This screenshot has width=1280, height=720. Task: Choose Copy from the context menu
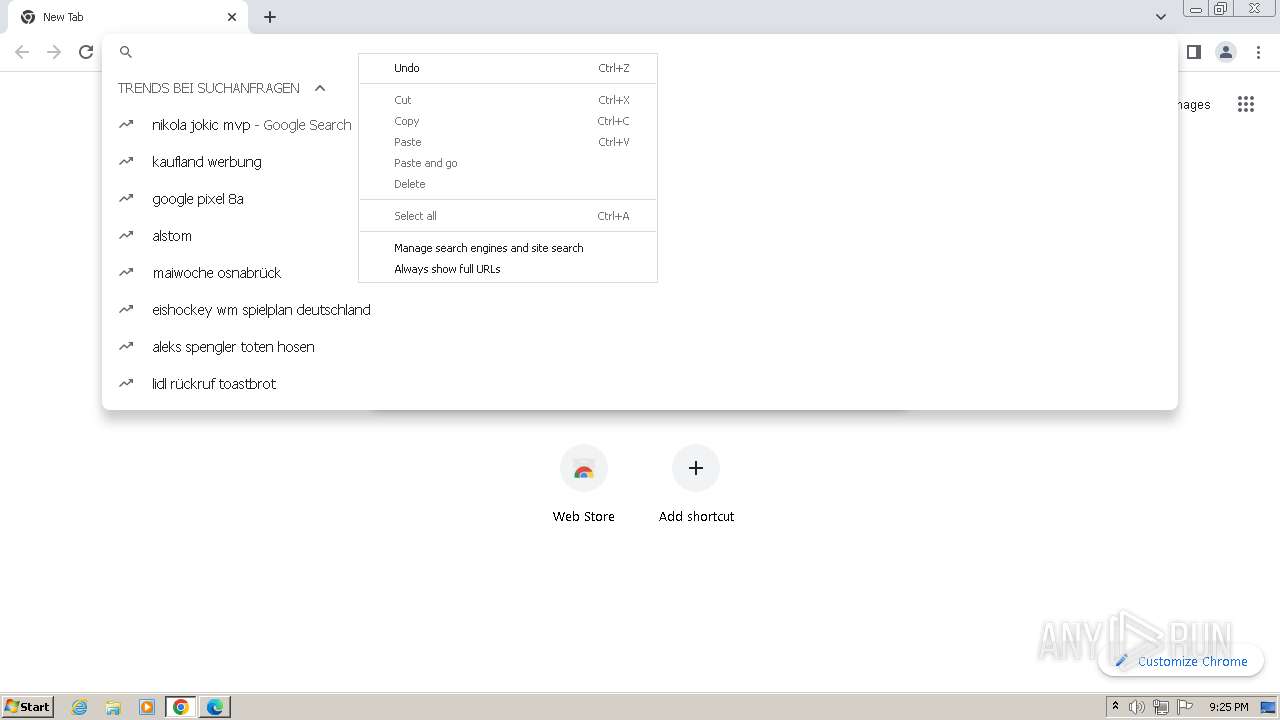pyautogui.click(x=508, y=121)
